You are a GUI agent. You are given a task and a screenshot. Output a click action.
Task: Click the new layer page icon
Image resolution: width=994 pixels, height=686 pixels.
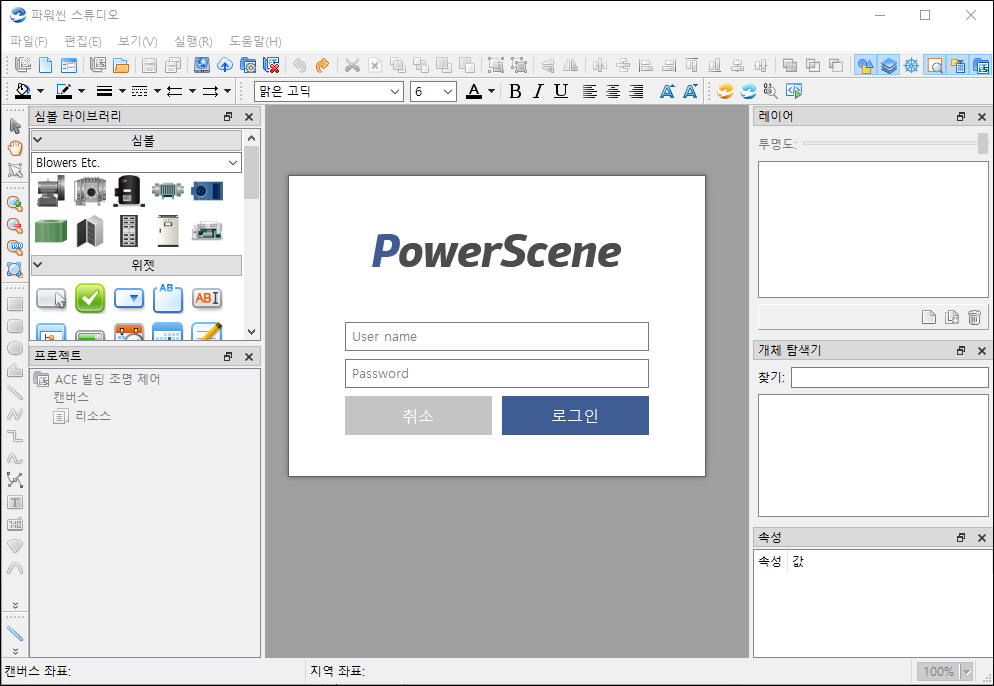pyautogui.click(x=929, y=317)
